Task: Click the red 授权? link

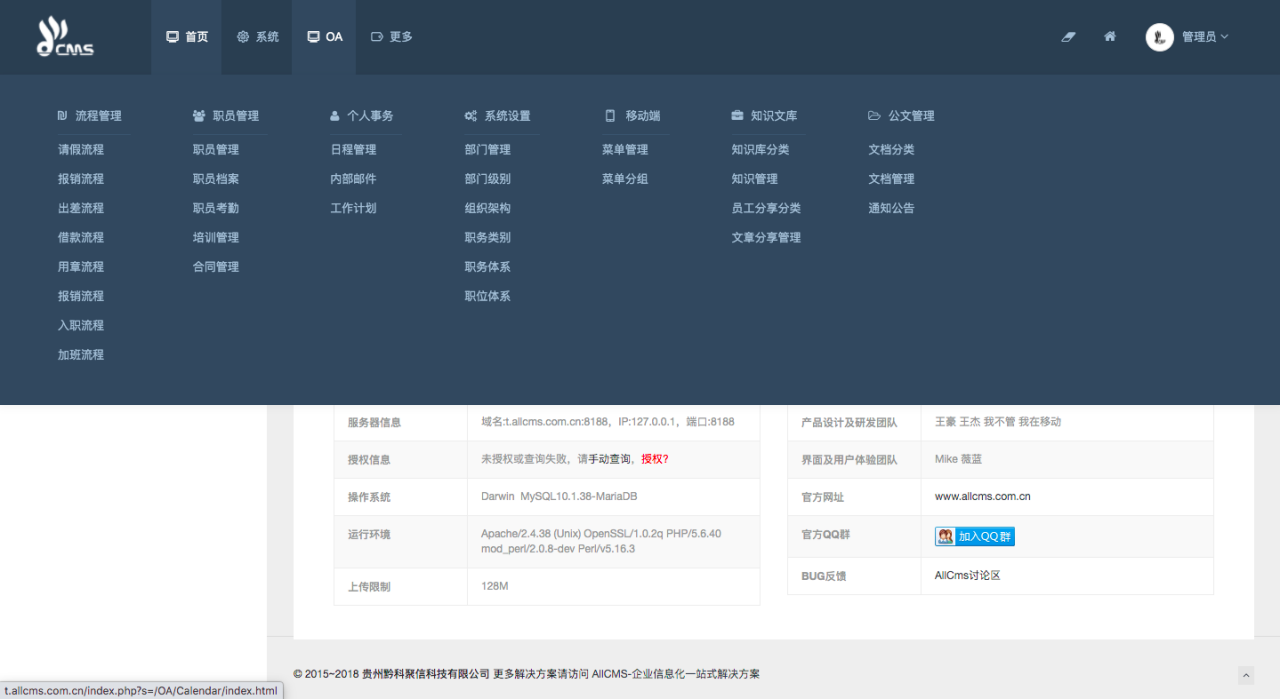Action: click(x=655, y=459)
